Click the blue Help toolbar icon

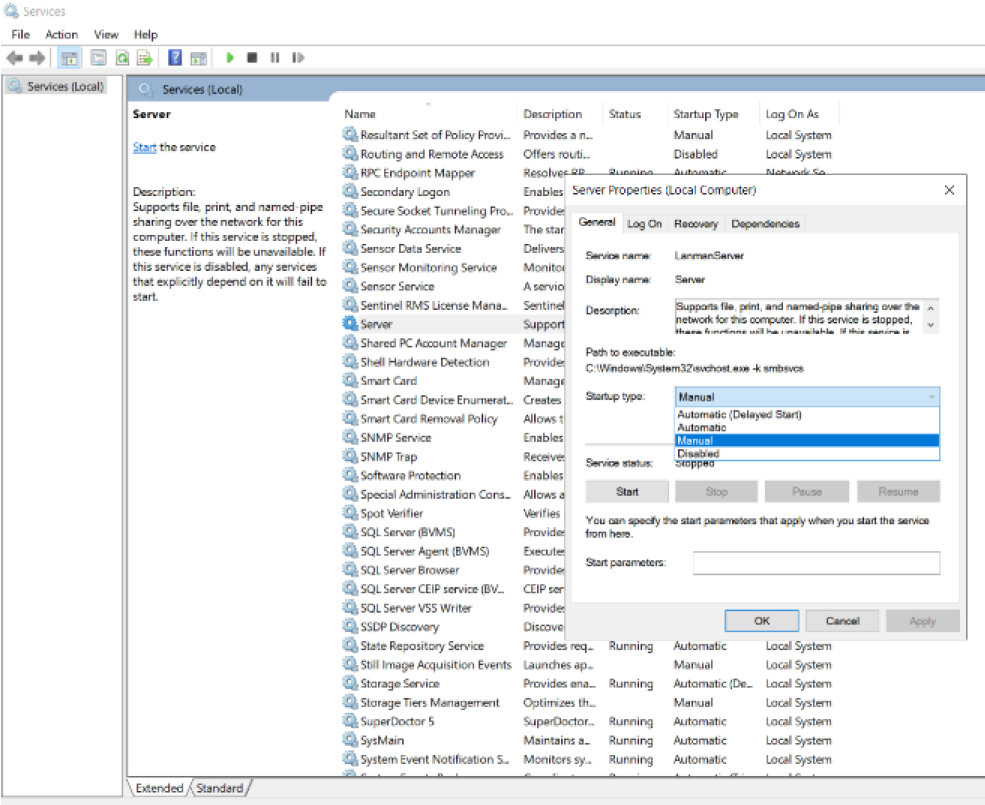[175, 58]
